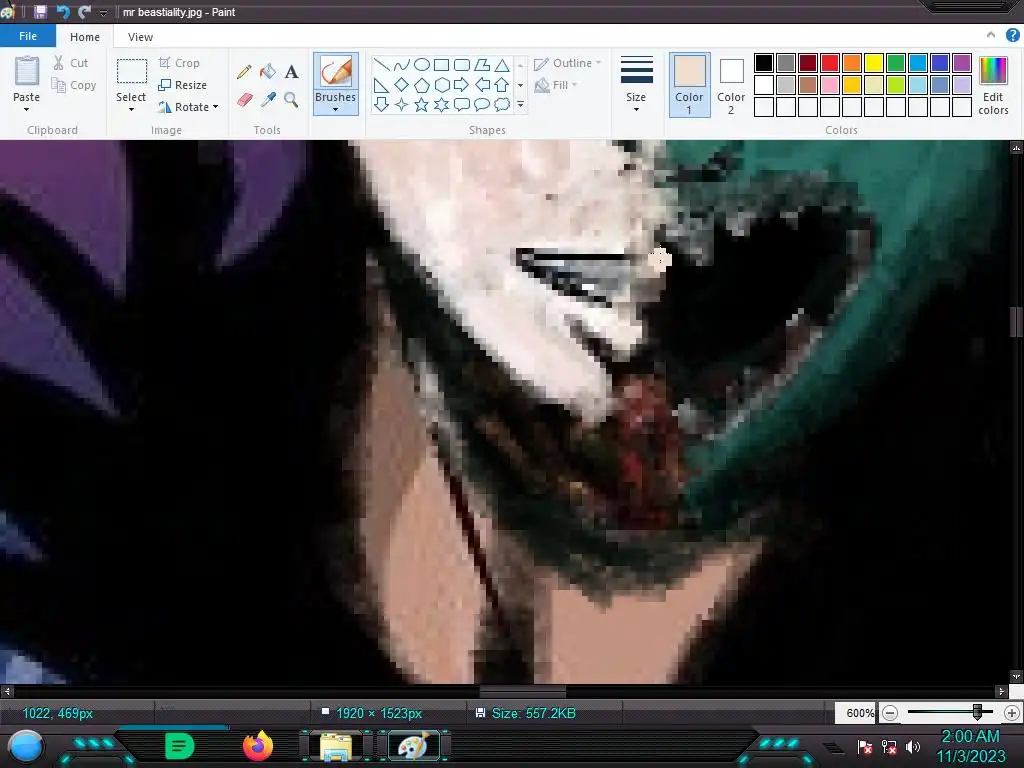Click the Brushes tool icon
The image size is (1024, 768).
[336, 71]
